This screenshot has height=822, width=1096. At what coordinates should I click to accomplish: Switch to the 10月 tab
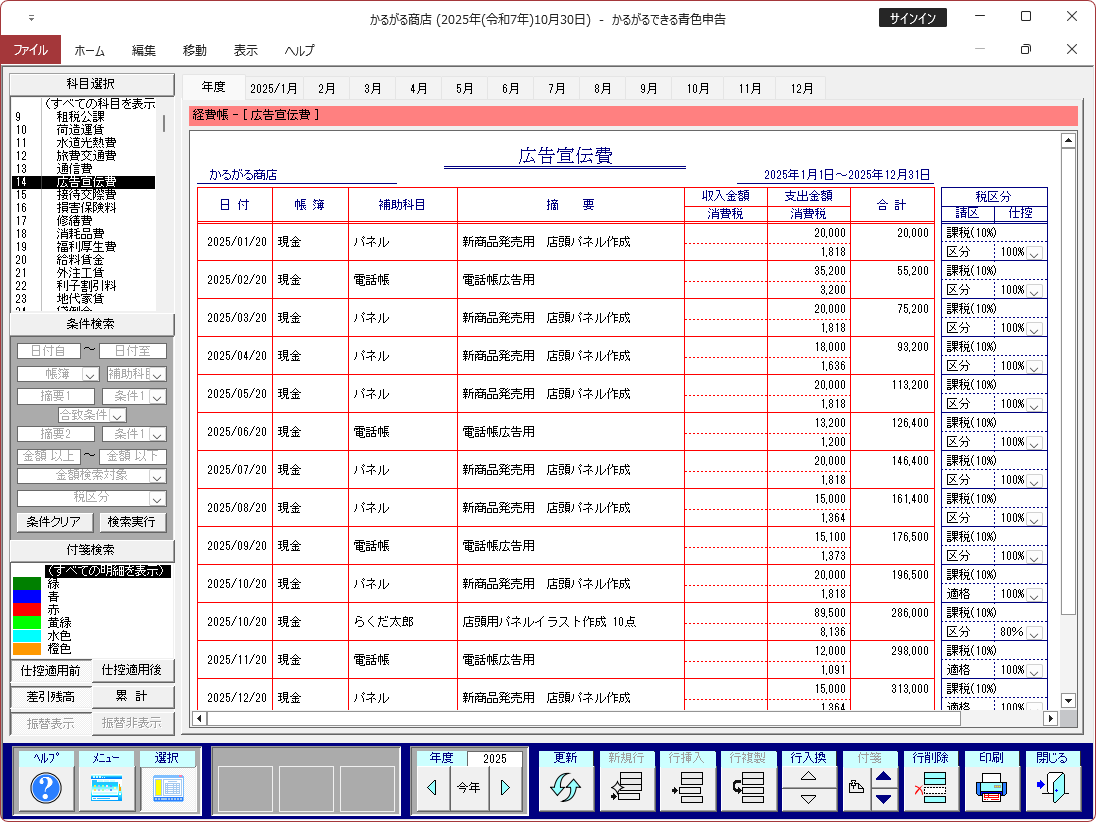point(697,88)
